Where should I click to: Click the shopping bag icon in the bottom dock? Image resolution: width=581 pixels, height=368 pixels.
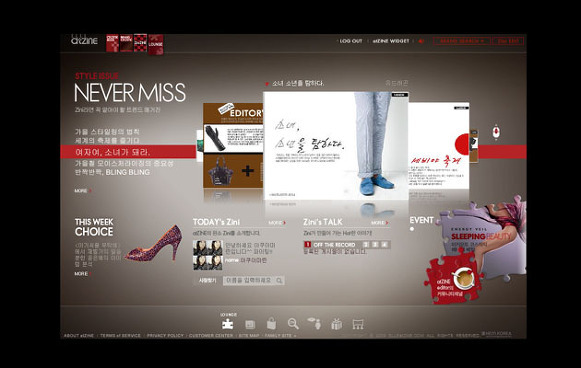tap(272, 324)
